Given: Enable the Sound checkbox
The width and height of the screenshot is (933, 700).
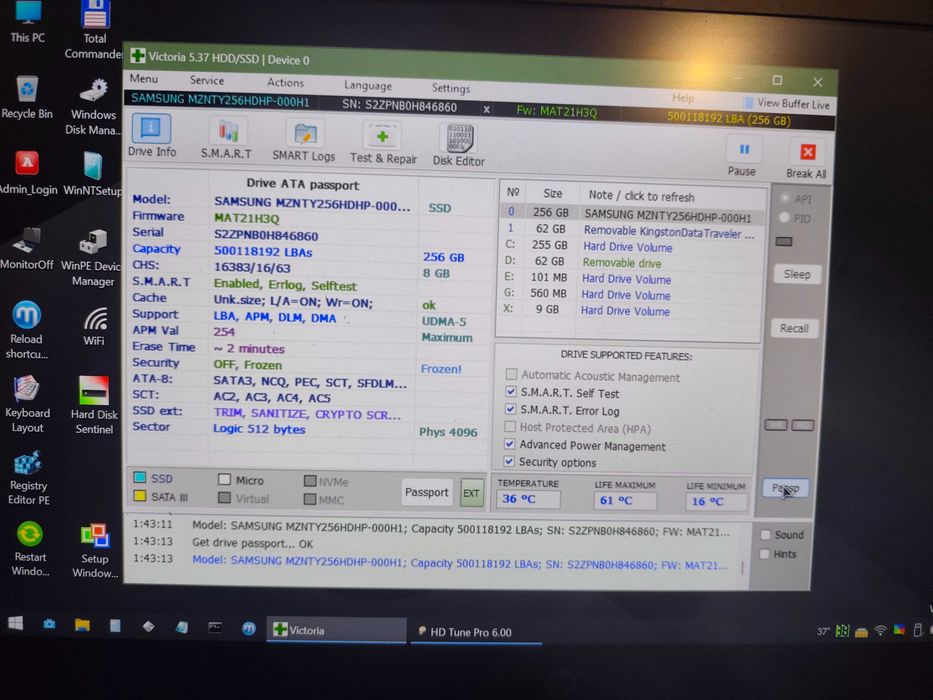Looking at the screenshot, I should pos(766,535).
